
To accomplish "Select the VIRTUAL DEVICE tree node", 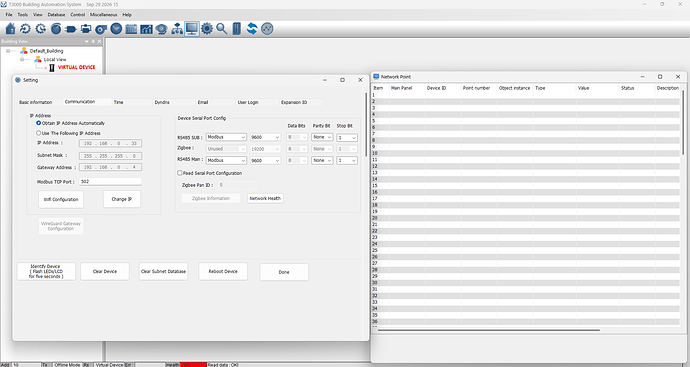I will tap(77, 67).
